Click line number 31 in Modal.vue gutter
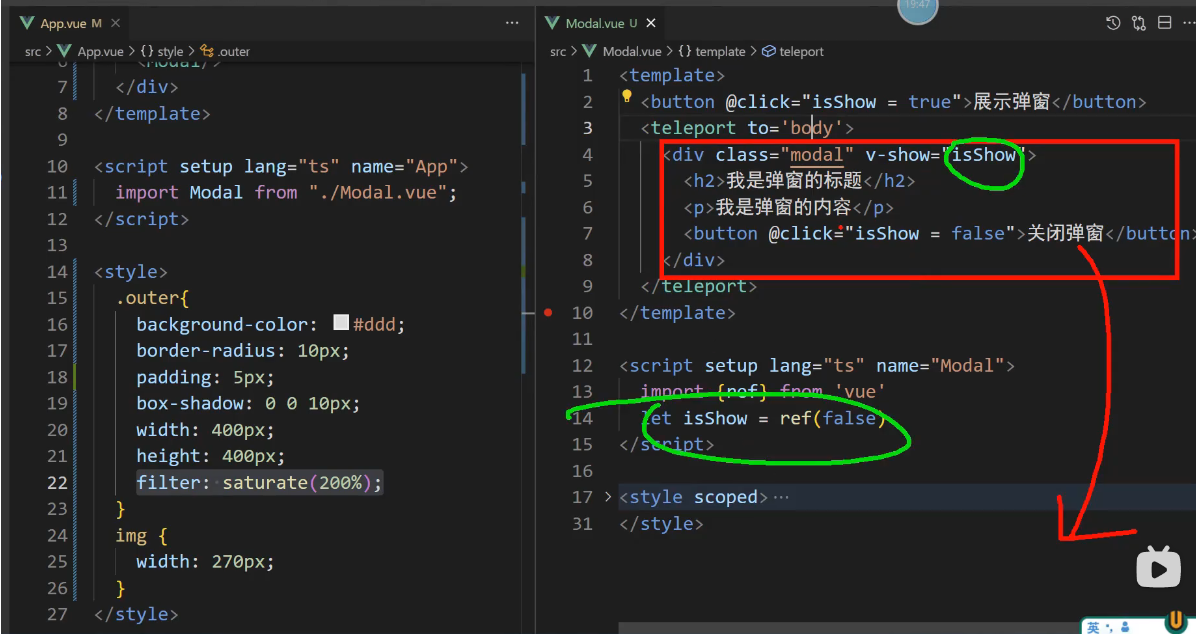Screen dimensions: 1196x635 tap(582, 524)
